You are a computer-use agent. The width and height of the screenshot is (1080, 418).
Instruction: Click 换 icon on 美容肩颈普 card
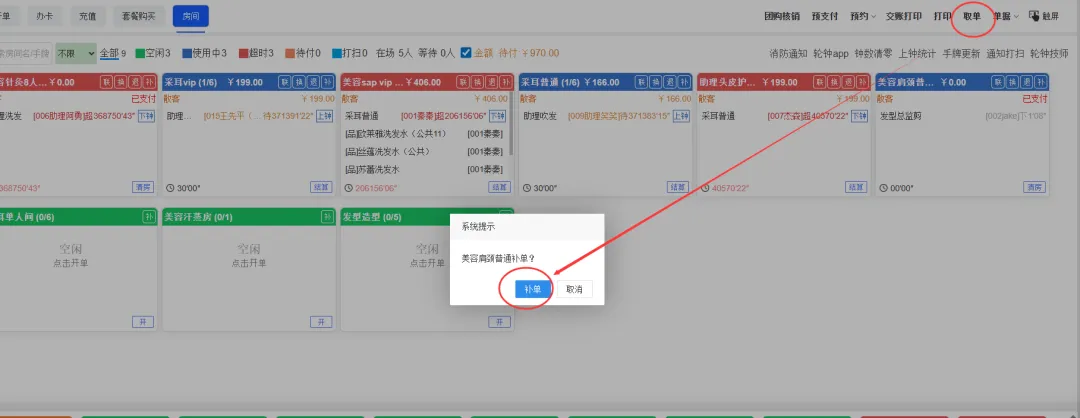(x=1012, y=82)
